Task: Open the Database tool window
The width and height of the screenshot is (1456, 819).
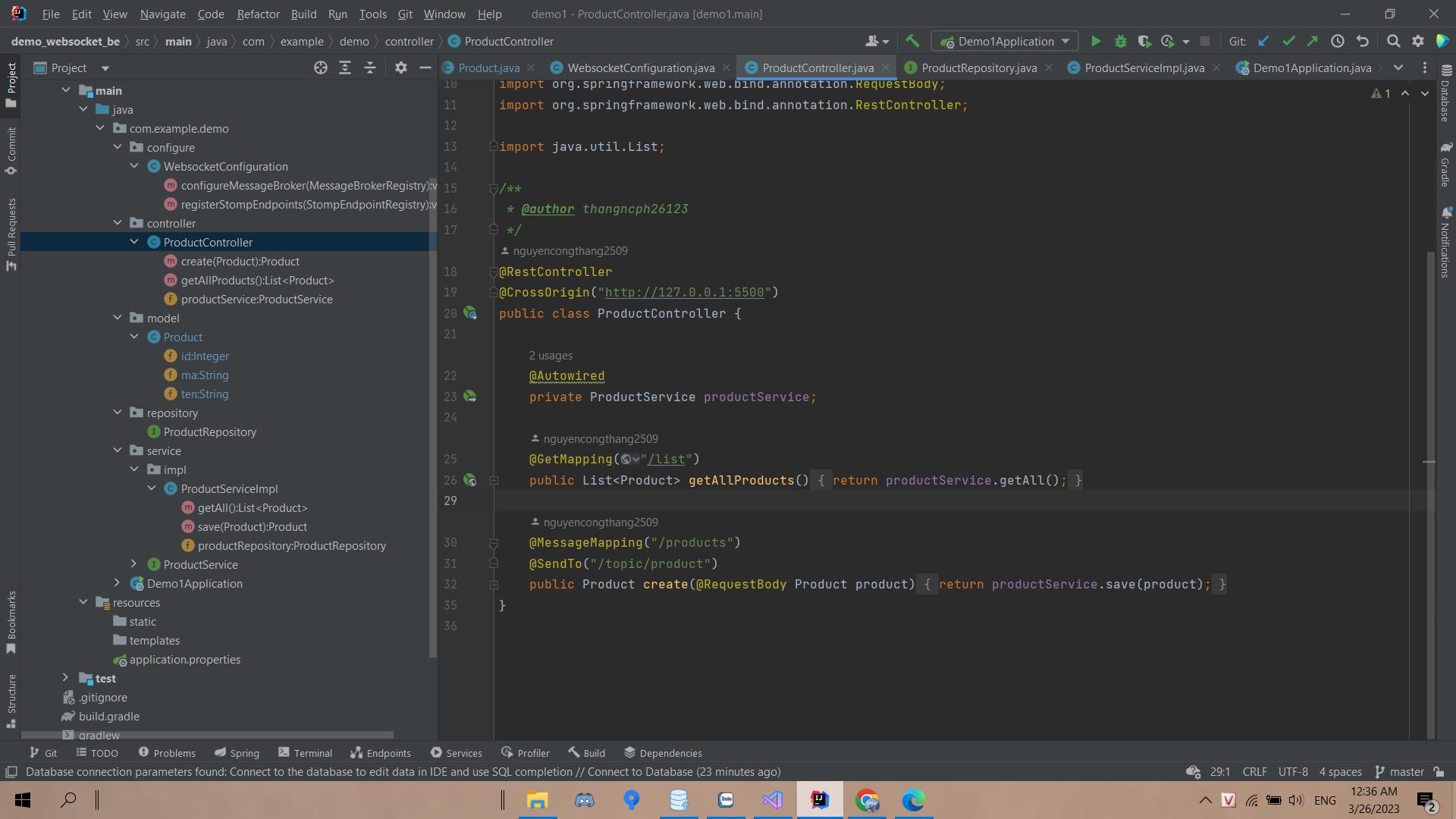Action: [1445, 93]
